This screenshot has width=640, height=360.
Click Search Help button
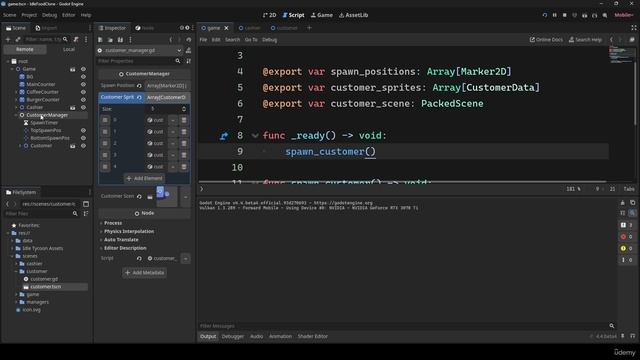click(x=585, y=40)
